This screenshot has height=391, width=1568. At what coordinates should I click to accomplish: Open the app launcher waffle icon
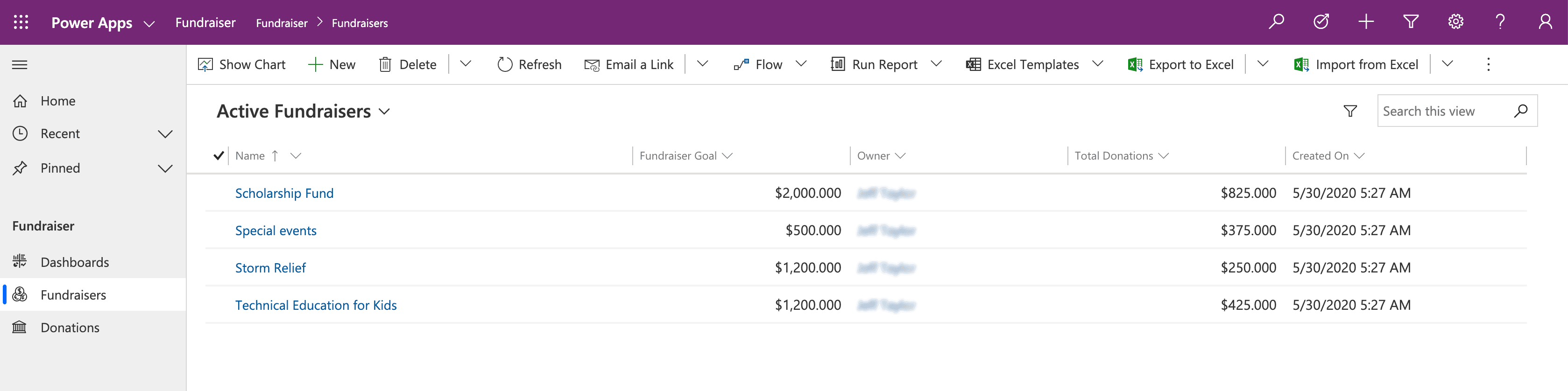coord(21,22)
